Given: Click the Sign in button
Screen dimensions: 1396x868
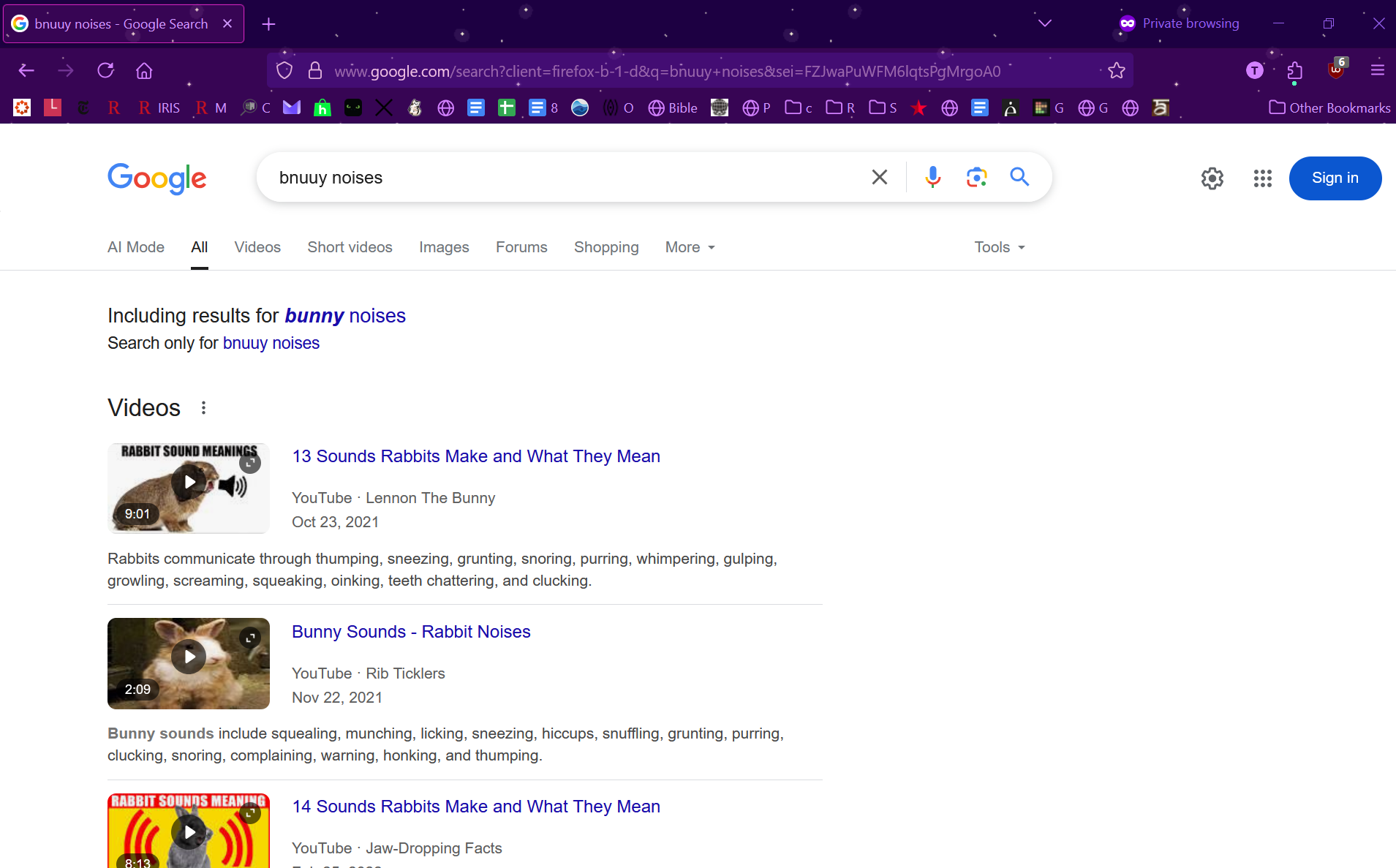Looking at the screenshot, I should pyautogui.click(x=1335, y=178).
